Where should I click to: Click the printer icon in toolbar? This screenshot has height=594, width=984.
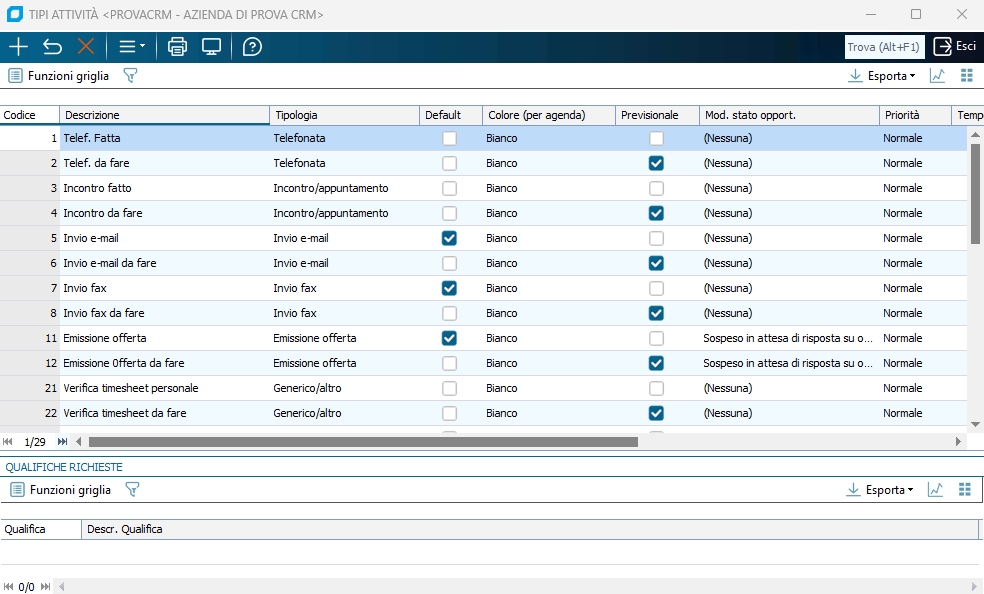coord(178,47)
